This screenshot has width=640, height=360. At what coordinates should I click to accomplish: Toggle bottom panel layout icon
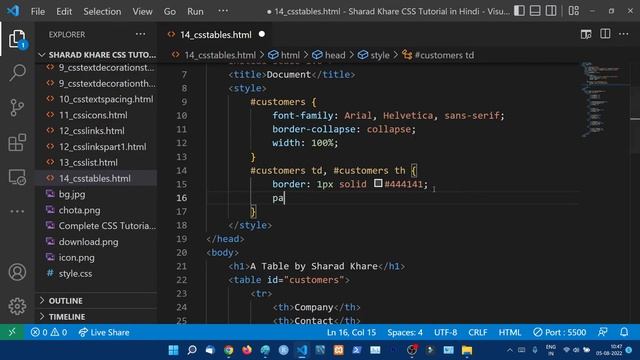pyautogui.click(x=535, y=11)
